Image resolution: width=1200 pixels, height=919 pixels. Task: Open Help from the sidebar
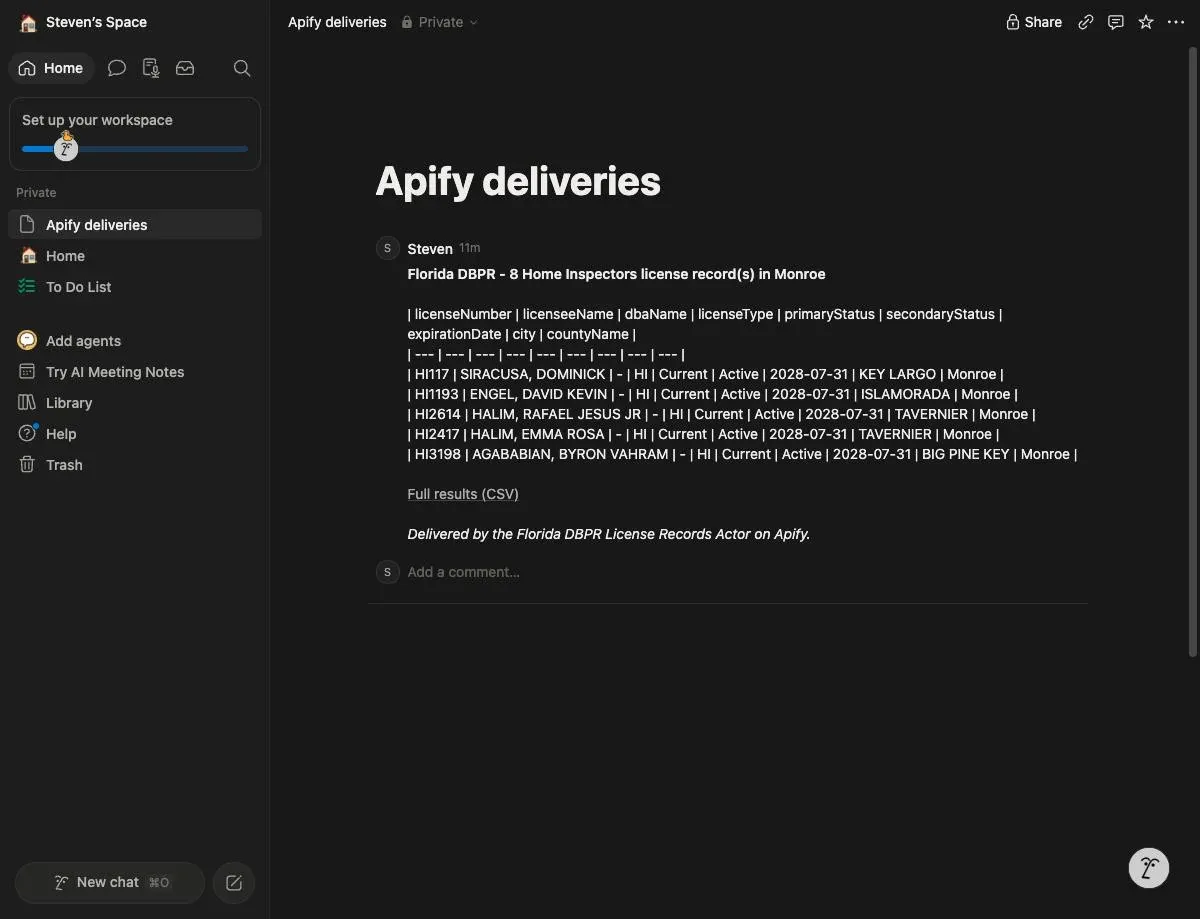[135, 434]
